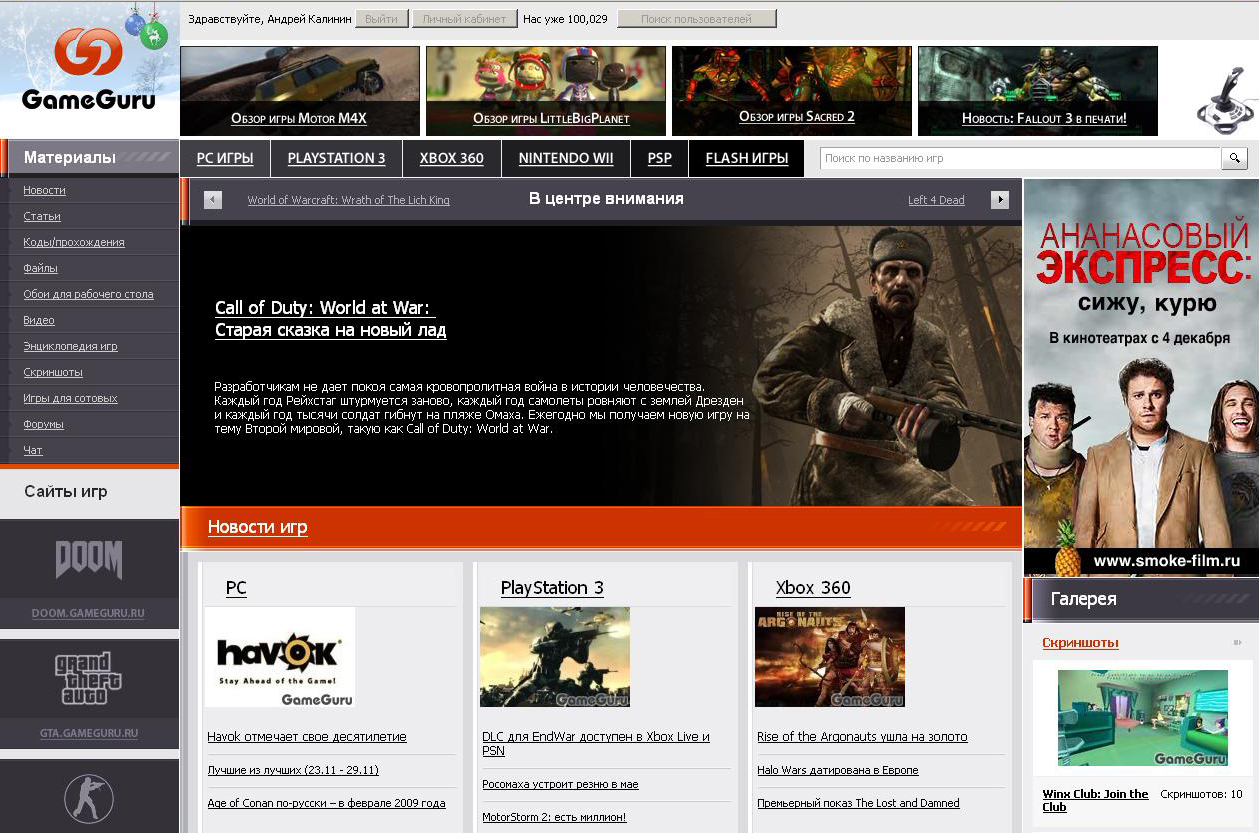Open MotorStorm 2: есть миллион!

tap(554, 817)
